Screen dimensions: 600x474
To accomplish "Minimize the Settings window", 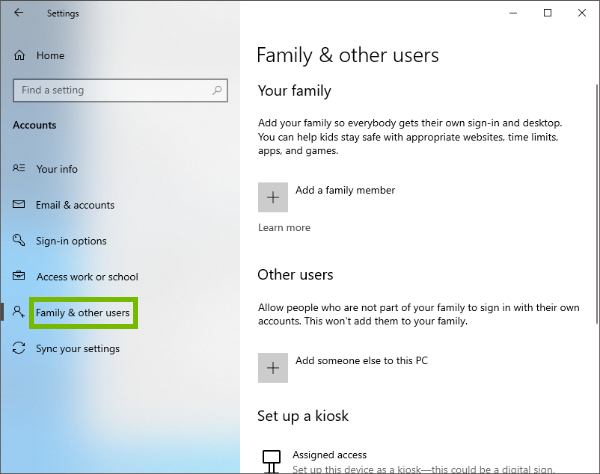I will [x=513, y=13].
